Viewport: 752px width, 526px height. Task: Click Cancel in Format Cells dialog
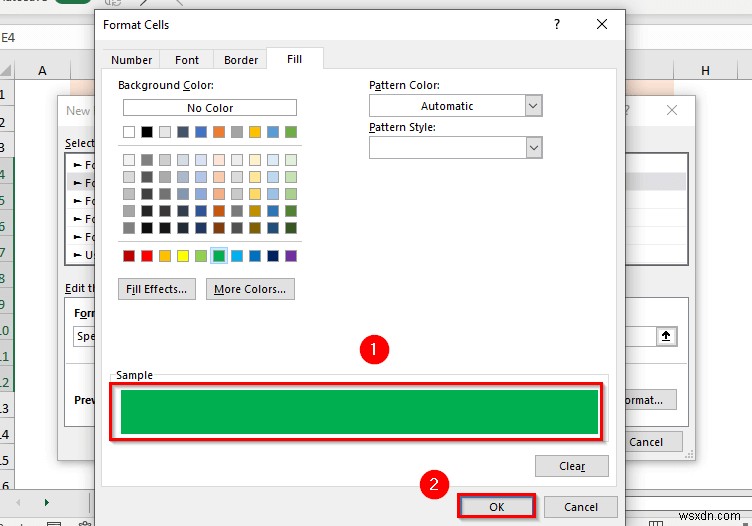[x=581, y=506]
